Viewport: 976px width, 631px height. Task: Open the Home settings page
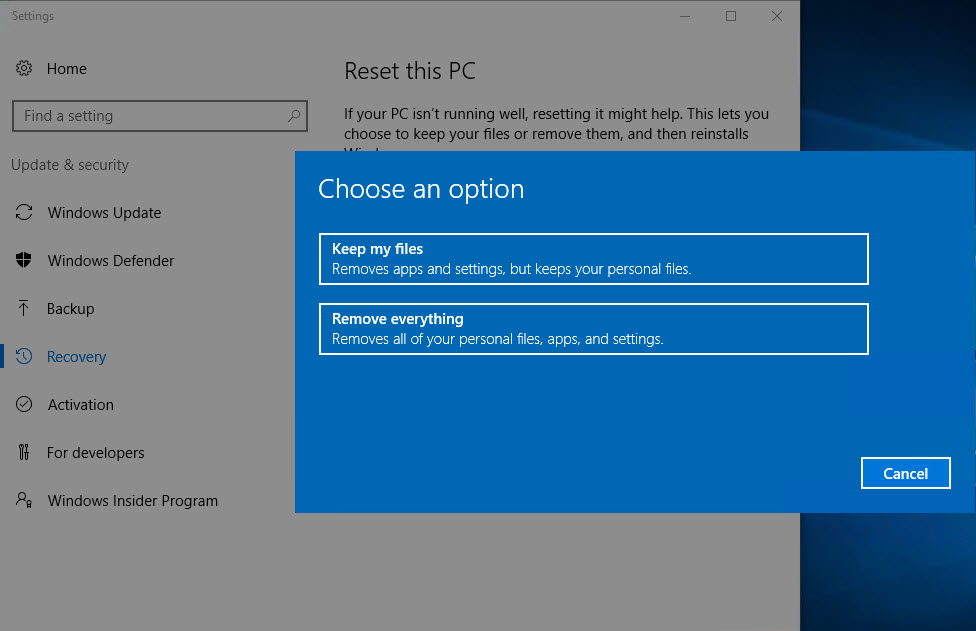click(67, 68)
